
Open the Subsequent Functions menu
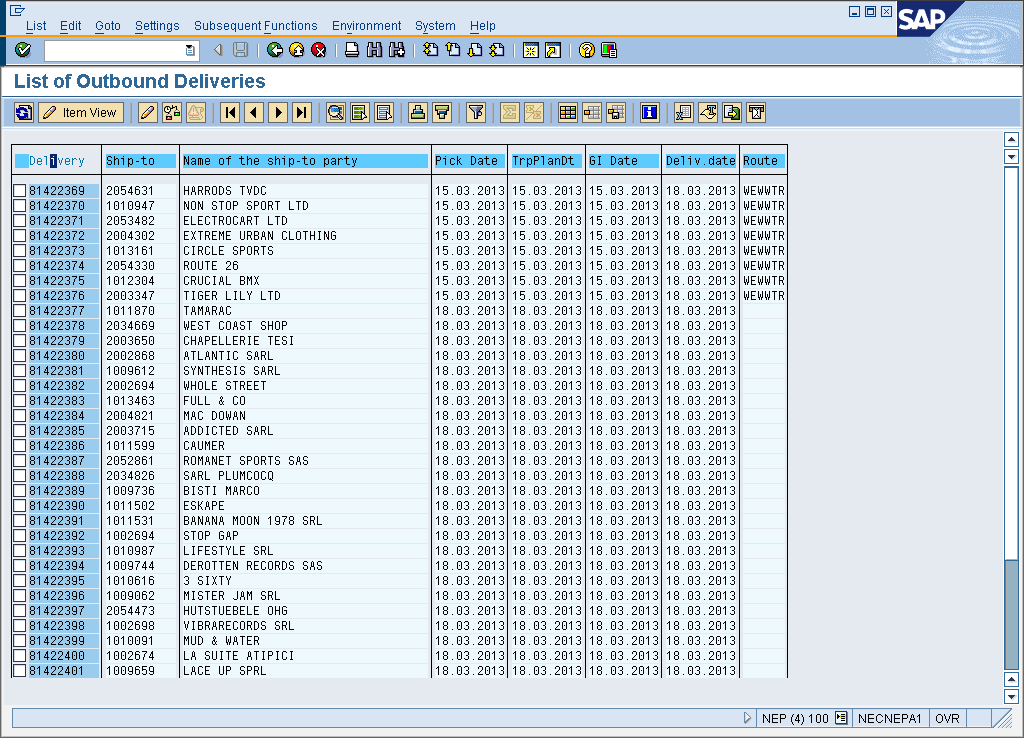[255, 26]
